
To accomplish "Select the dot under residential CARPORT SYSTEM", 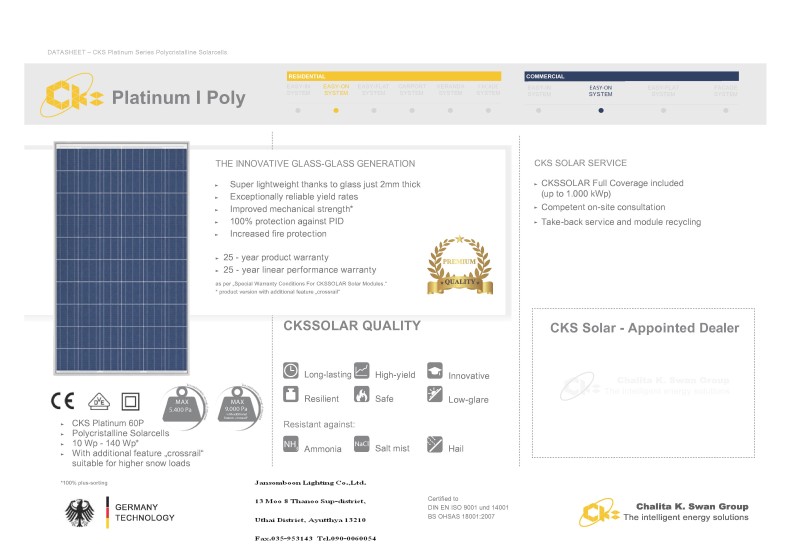I will click(412, 110).
